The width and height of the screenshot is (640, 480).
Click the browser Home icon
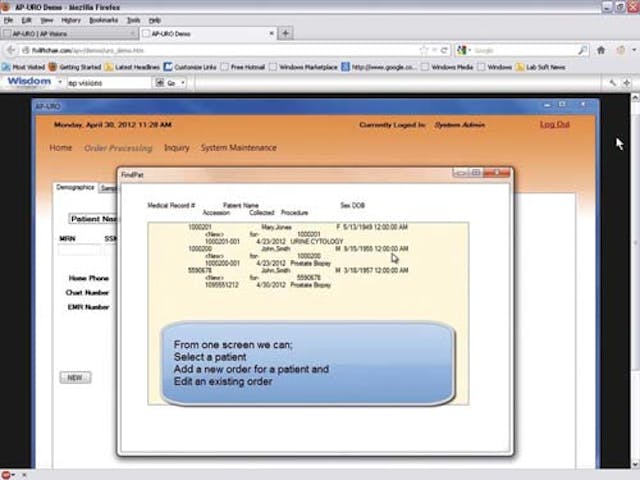click(601, 49)
